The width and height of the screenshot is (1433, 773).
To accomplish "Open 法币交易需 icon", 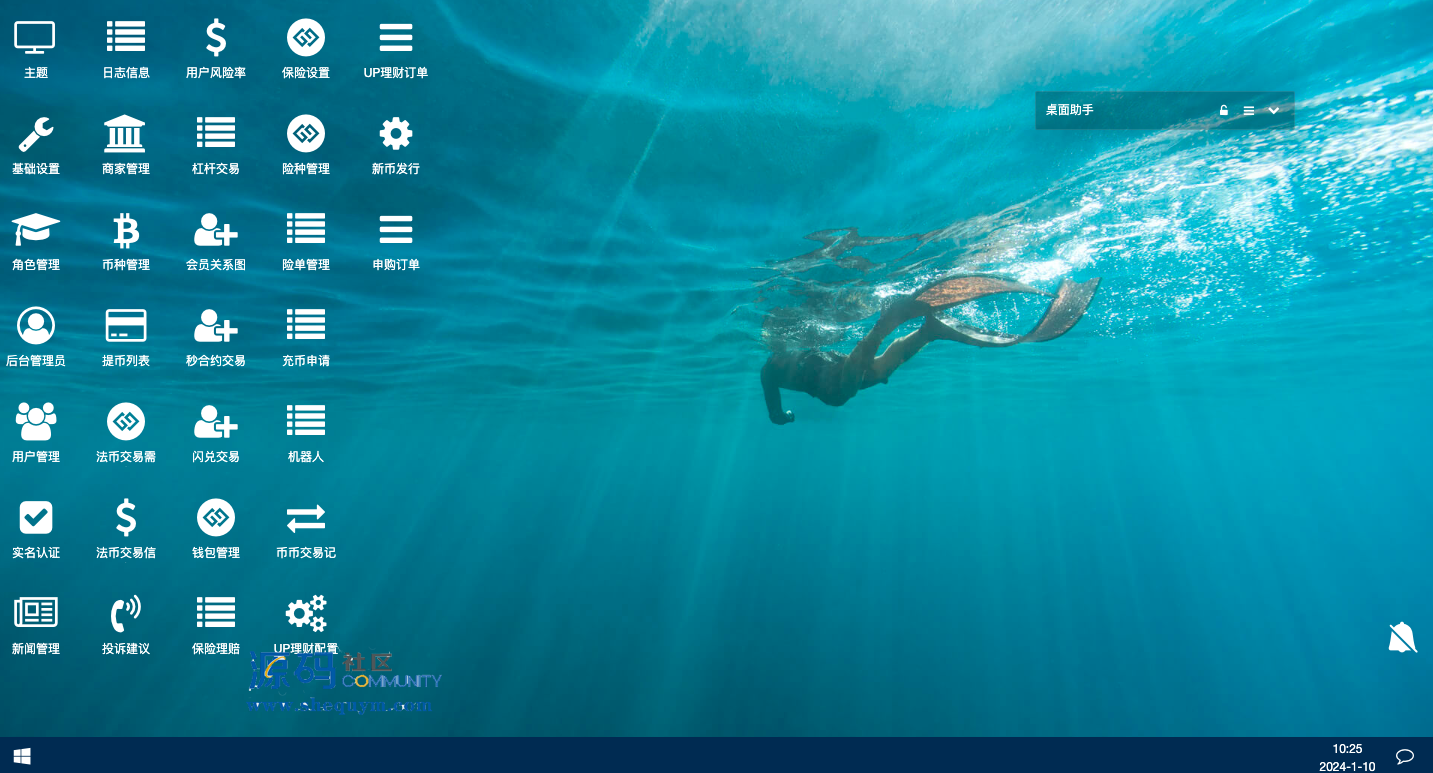I will pyautogui.click(x=126, y=422).
